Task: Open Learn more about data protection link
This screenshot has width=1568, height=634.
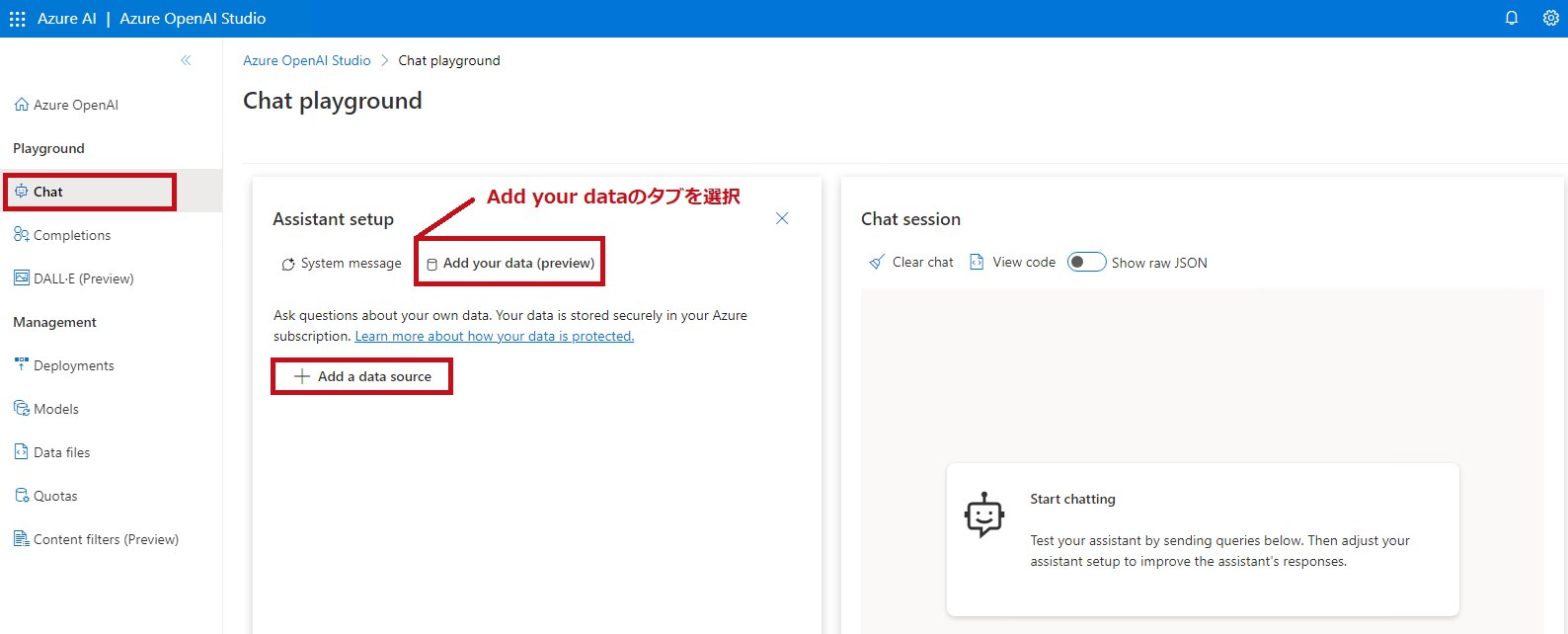Action: (x=495, y=336)
